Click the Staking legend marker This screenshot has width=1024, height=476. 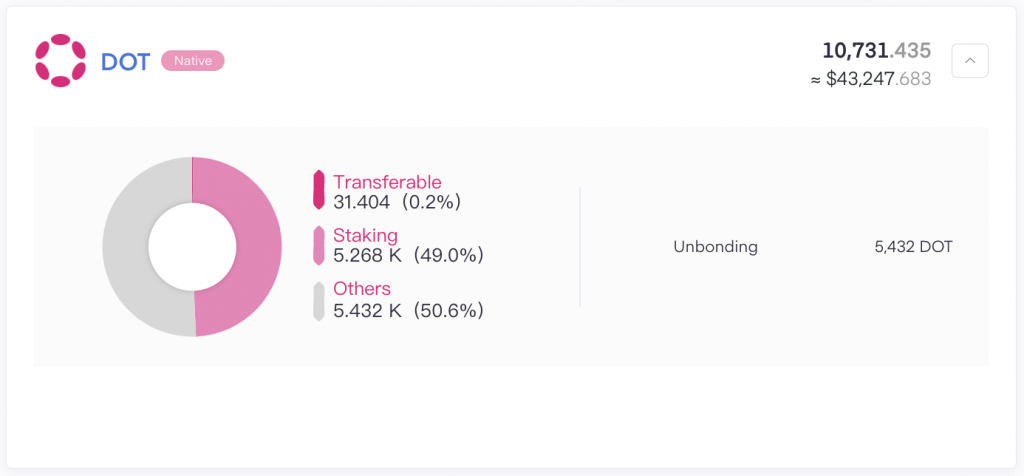click(x=319, y=246)
